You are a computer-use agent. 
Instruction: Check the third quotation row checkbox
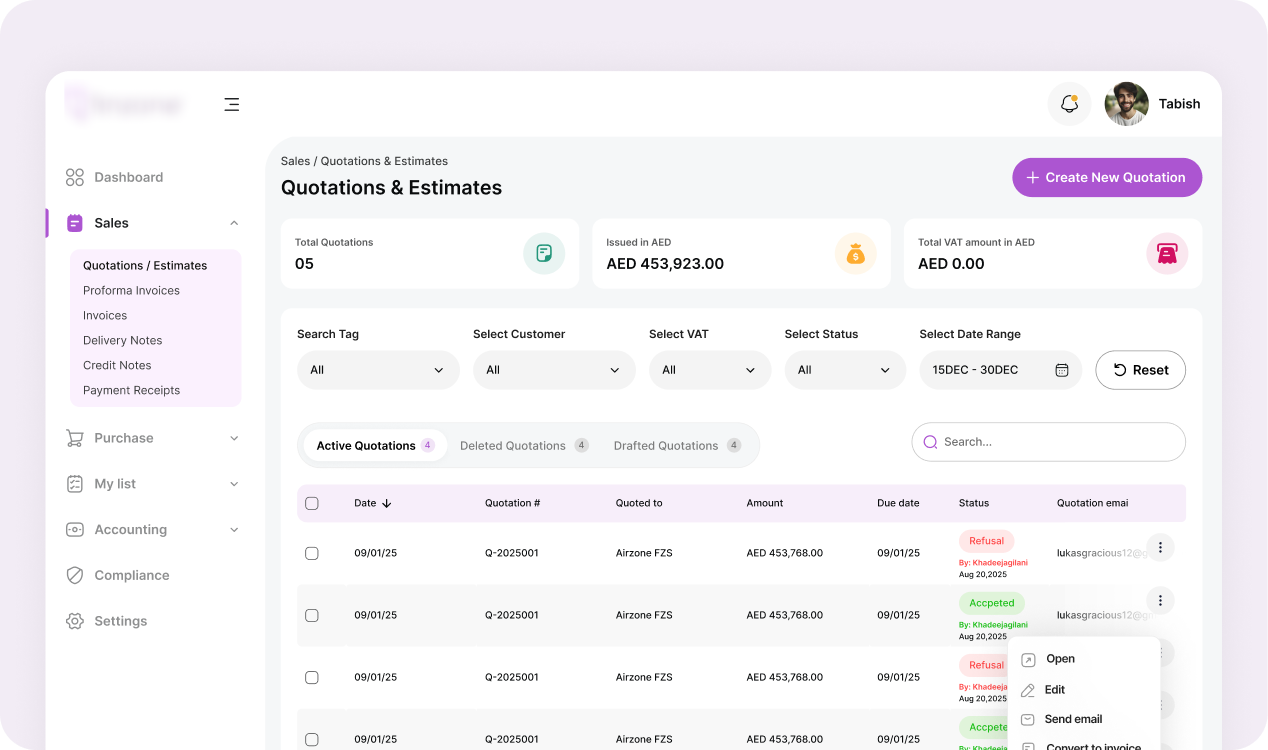(311, 677)
